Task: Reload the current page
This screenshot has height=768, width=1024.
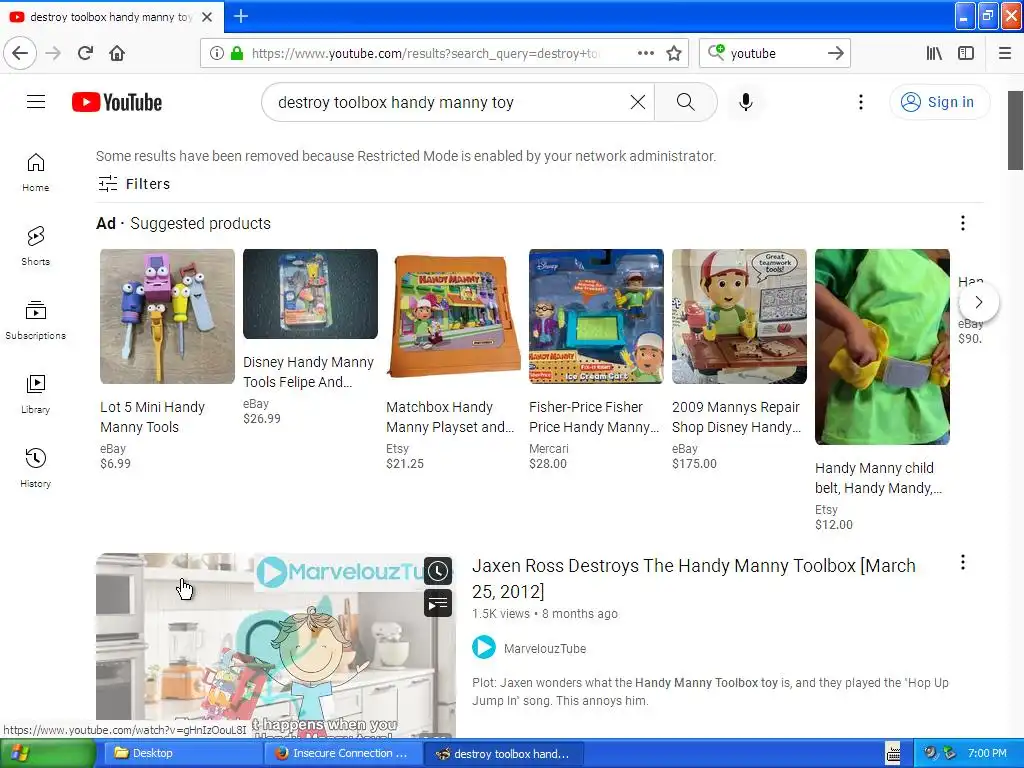Action: [x=85, y=53]
